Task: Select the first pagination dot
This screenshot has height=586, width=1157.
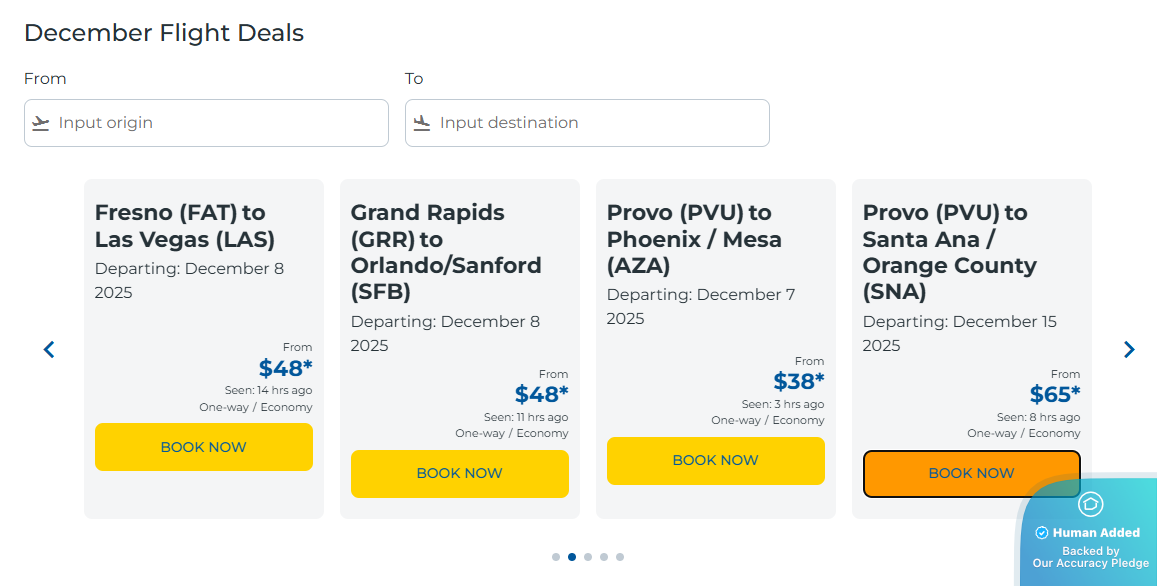Action: tap(556, 557)
